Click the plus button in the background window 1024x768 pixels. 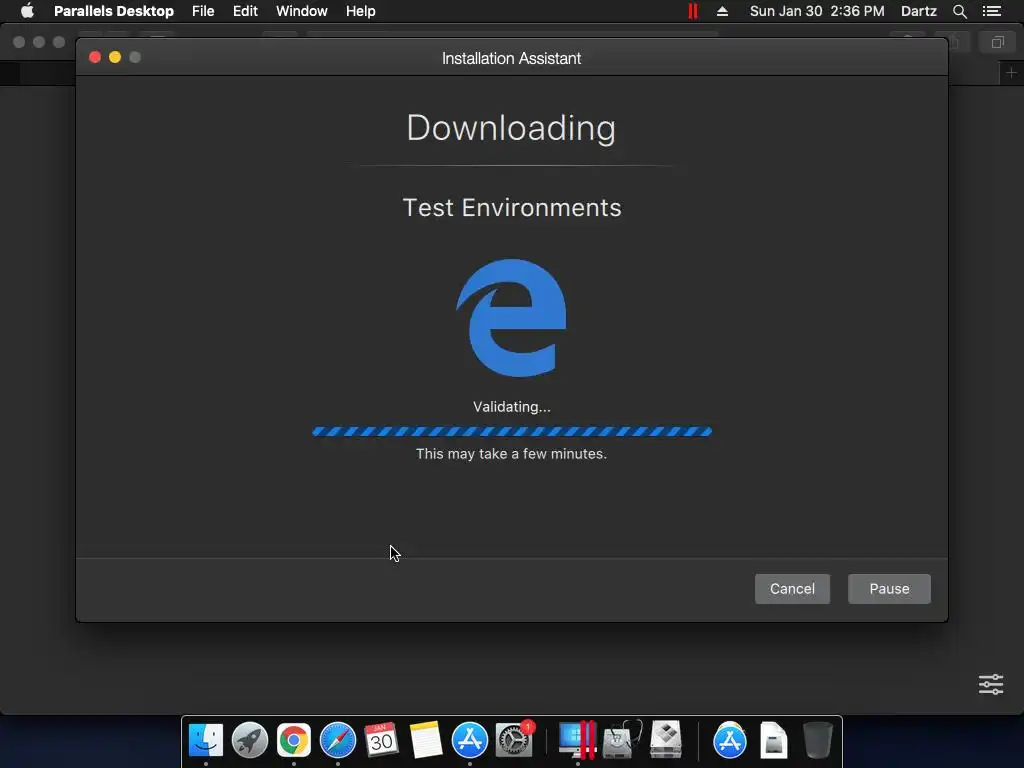[x=1011, y=72]
